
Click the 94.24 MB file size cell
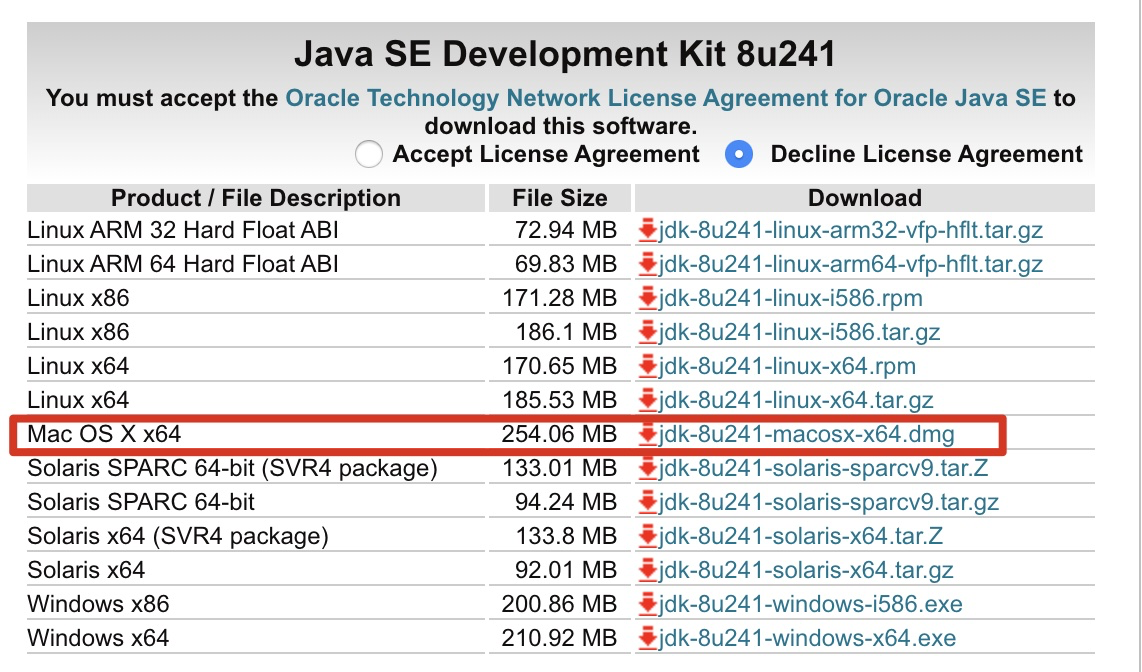point(566,502)
